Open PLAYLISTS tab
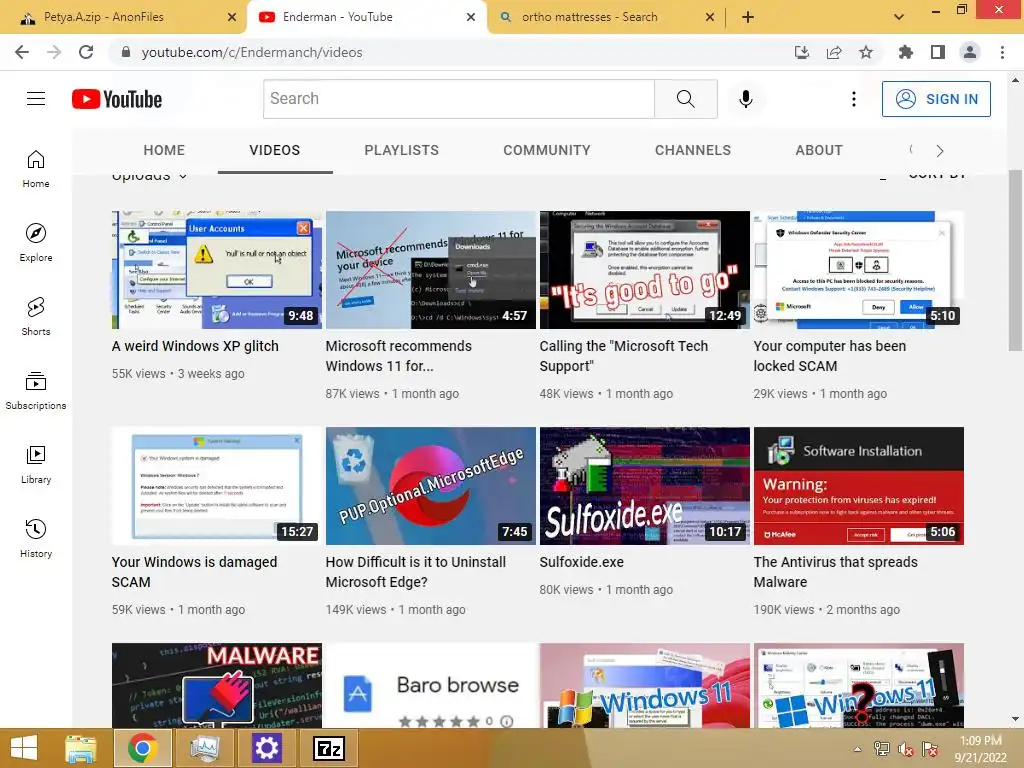 [402, 150]
